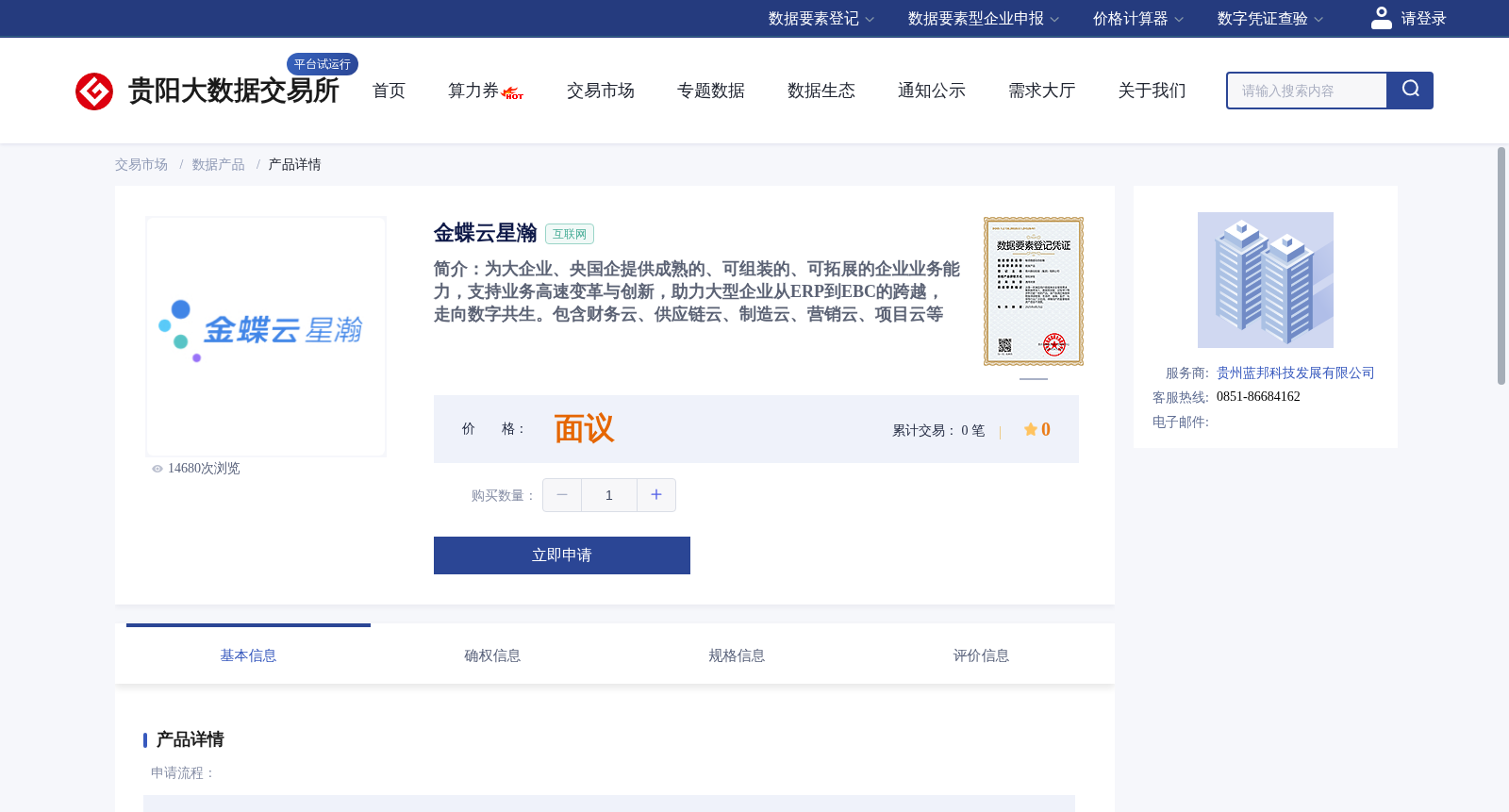The width and height of the screenshot is (1509, 812).
Task: Click the 金蝶云星瀚 product logo image
Action: click(x=266, y=337)
